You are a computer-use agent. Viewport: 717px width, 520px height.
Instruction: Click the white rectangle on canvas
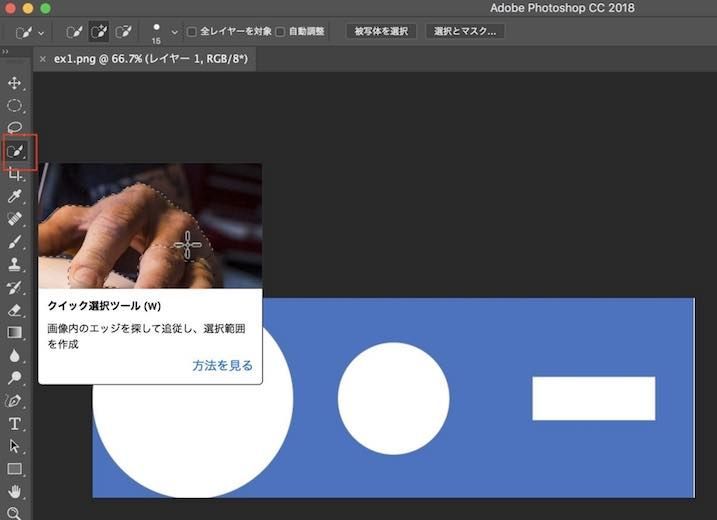click(594, 398)
